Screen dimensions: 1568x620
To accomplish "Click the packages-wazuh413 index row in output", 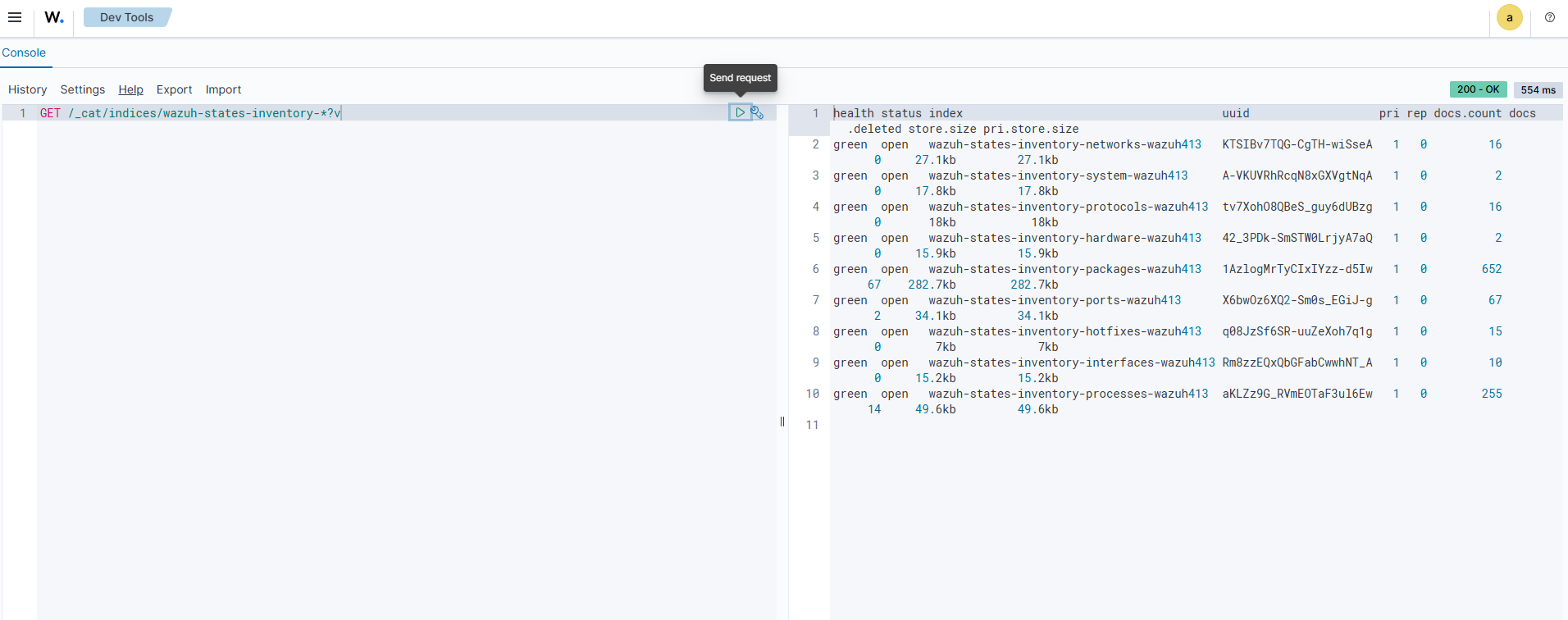I will coord(1064,269).
